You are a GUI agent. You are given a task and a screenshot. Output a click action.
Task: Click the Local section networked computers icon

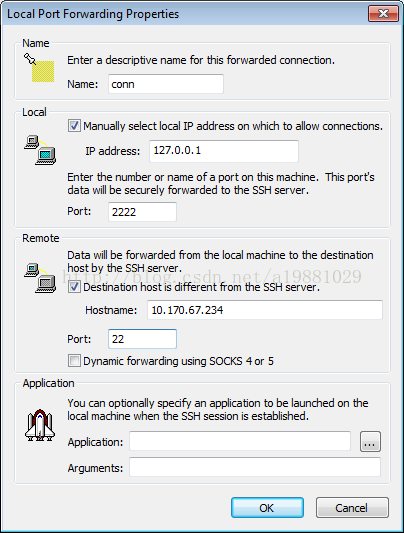40,150
